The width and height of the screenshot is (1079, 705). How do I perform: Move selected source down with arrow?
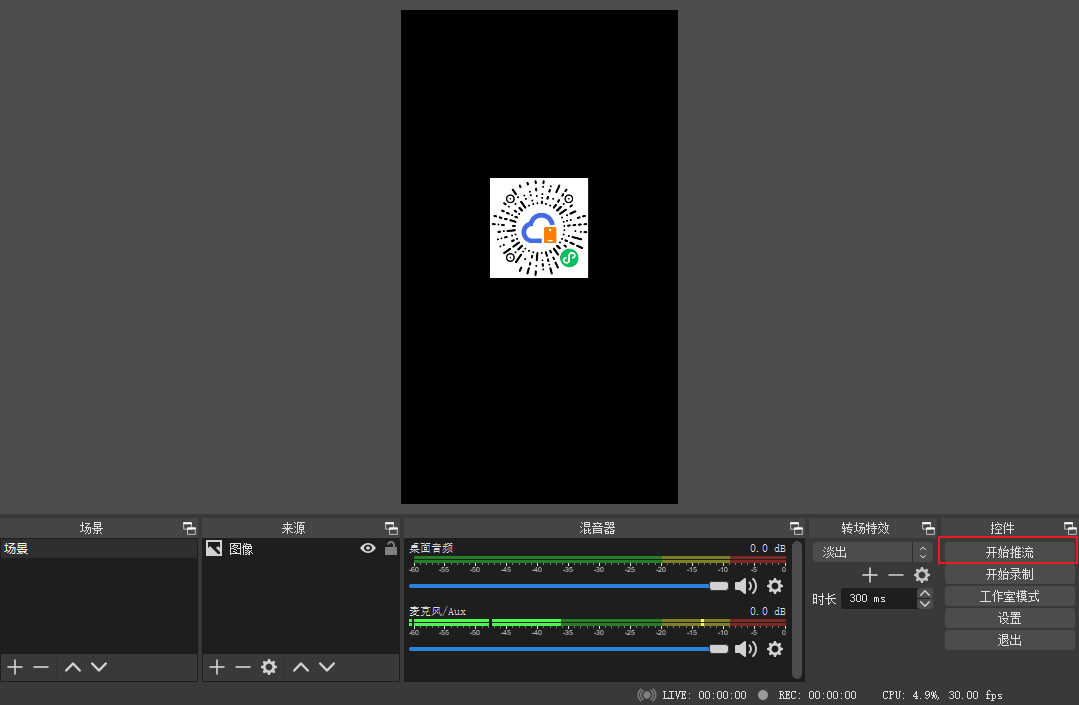tap(326, 667)
